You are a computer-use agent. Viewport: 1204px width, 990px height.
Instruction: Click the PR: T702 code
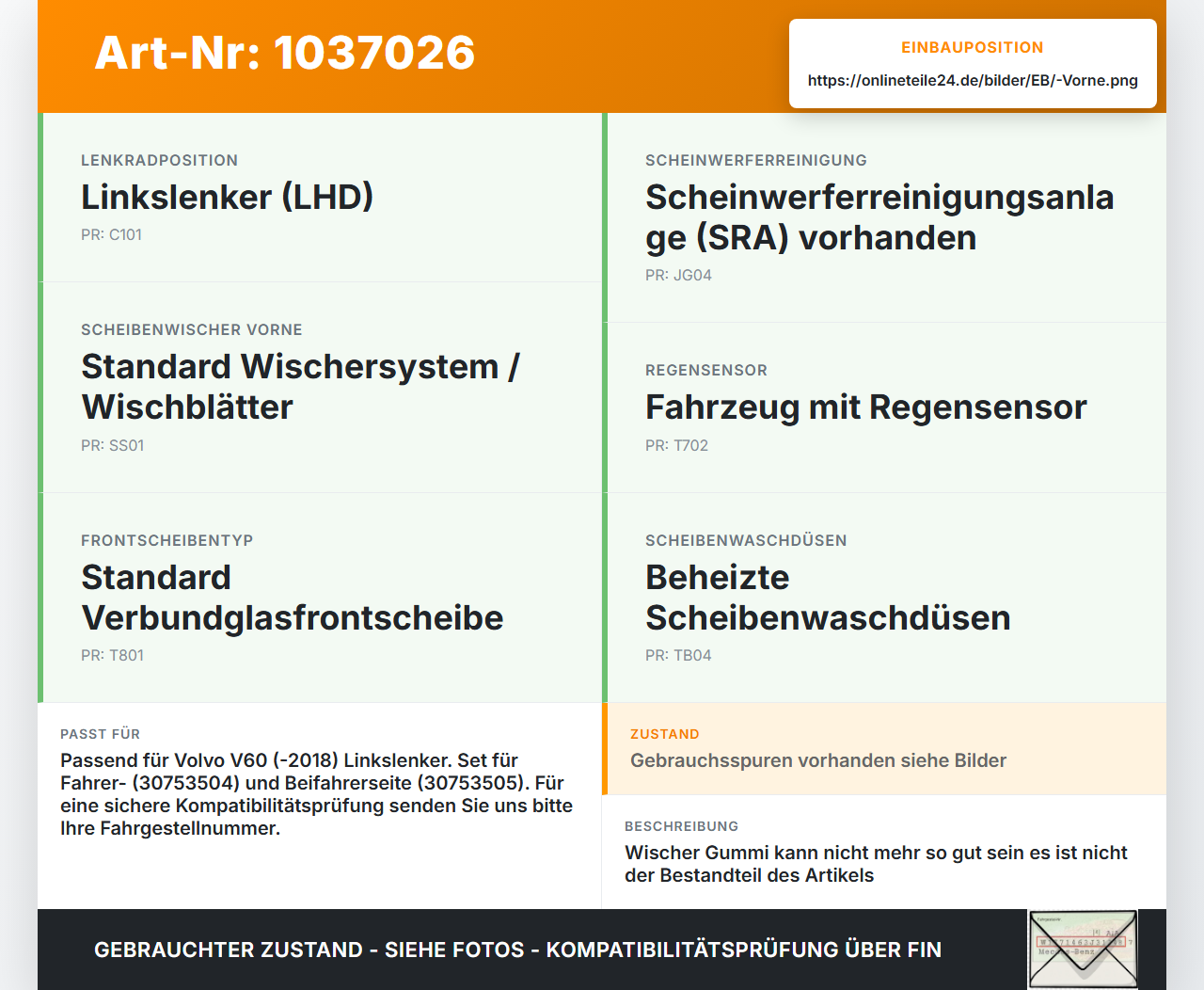(x=676, y=445)
